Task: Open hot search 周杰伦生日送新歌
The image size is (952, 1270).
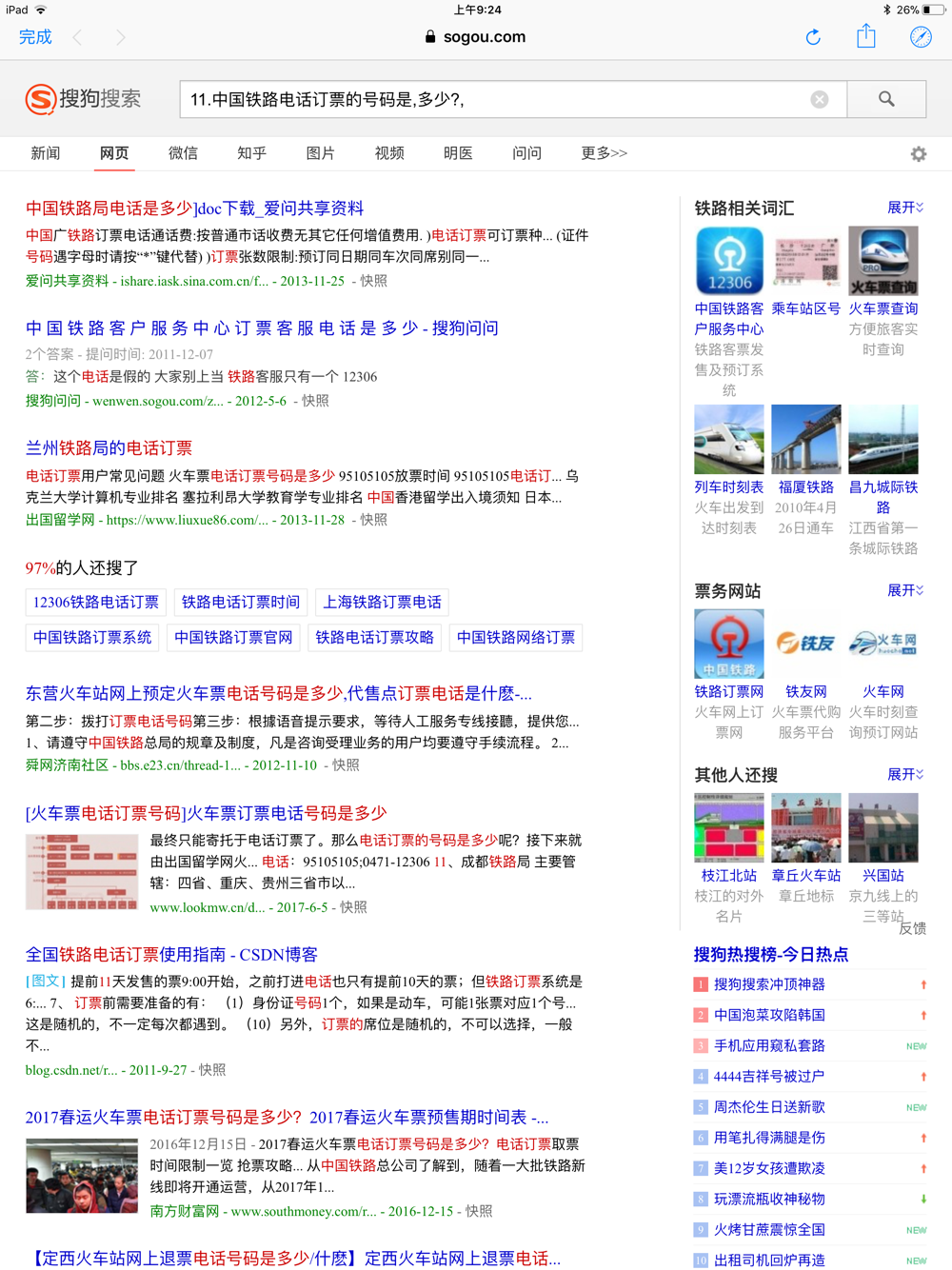Action: click(x=769, y=1107)
